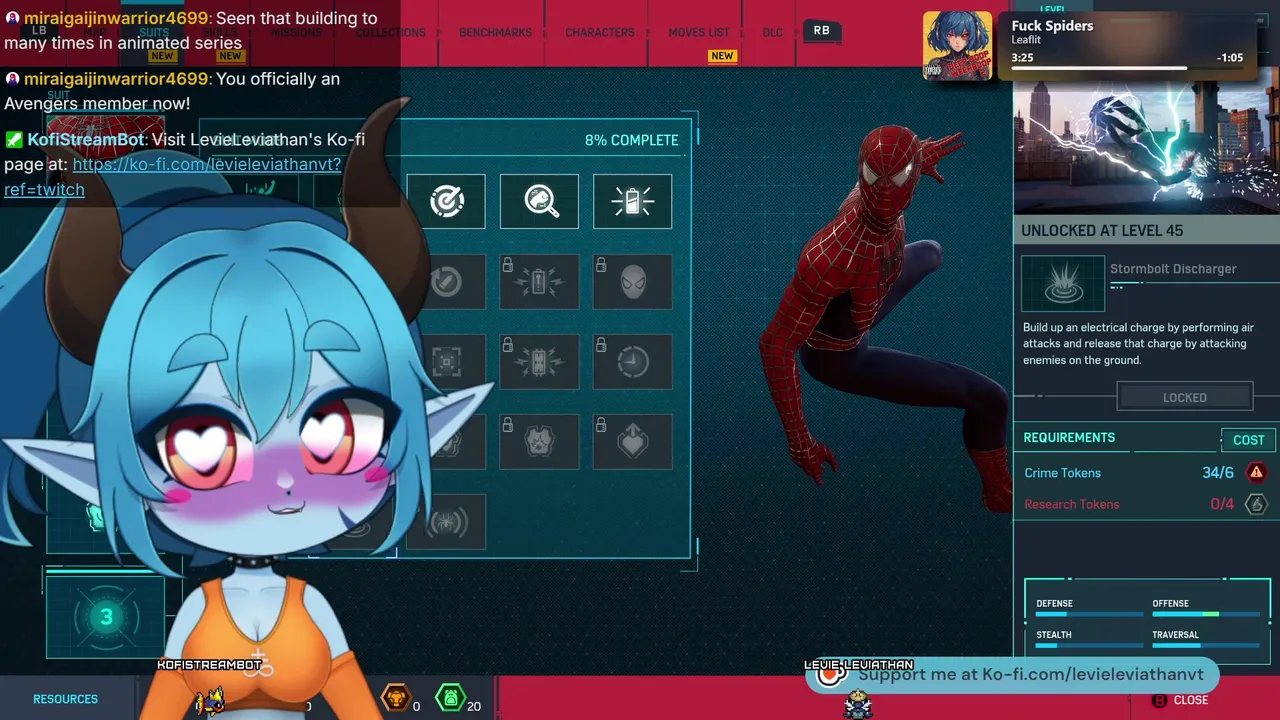This screenshot has height=720, width=1280.
Task: Click the red Crime Tokens triangle icon
Action: pyautogui.click(x=1256, y=473)
